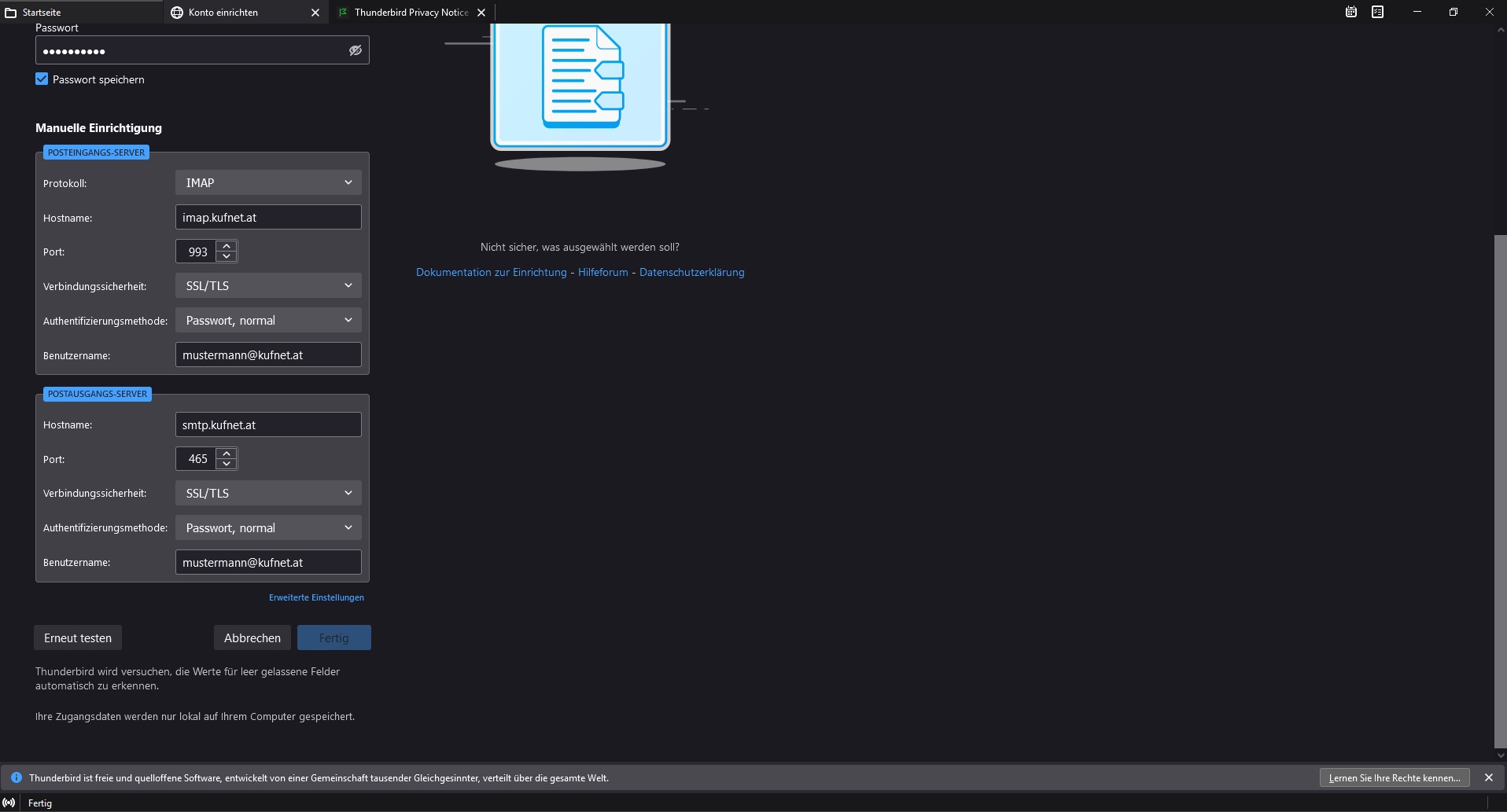Click the connection status icon in status bar

tap(9, 803)
